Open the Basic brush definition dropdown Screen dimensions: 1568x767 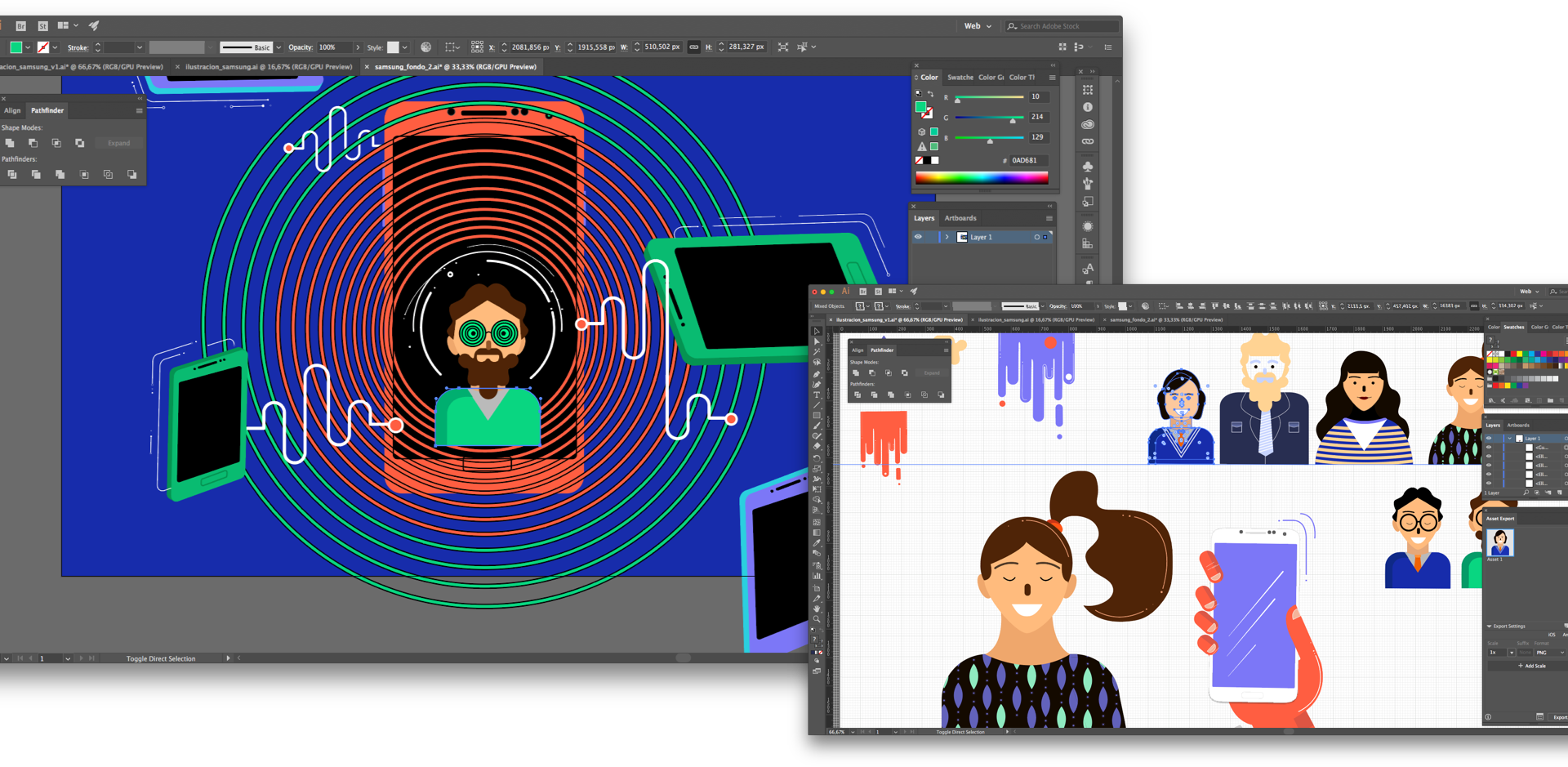(278, 47)
